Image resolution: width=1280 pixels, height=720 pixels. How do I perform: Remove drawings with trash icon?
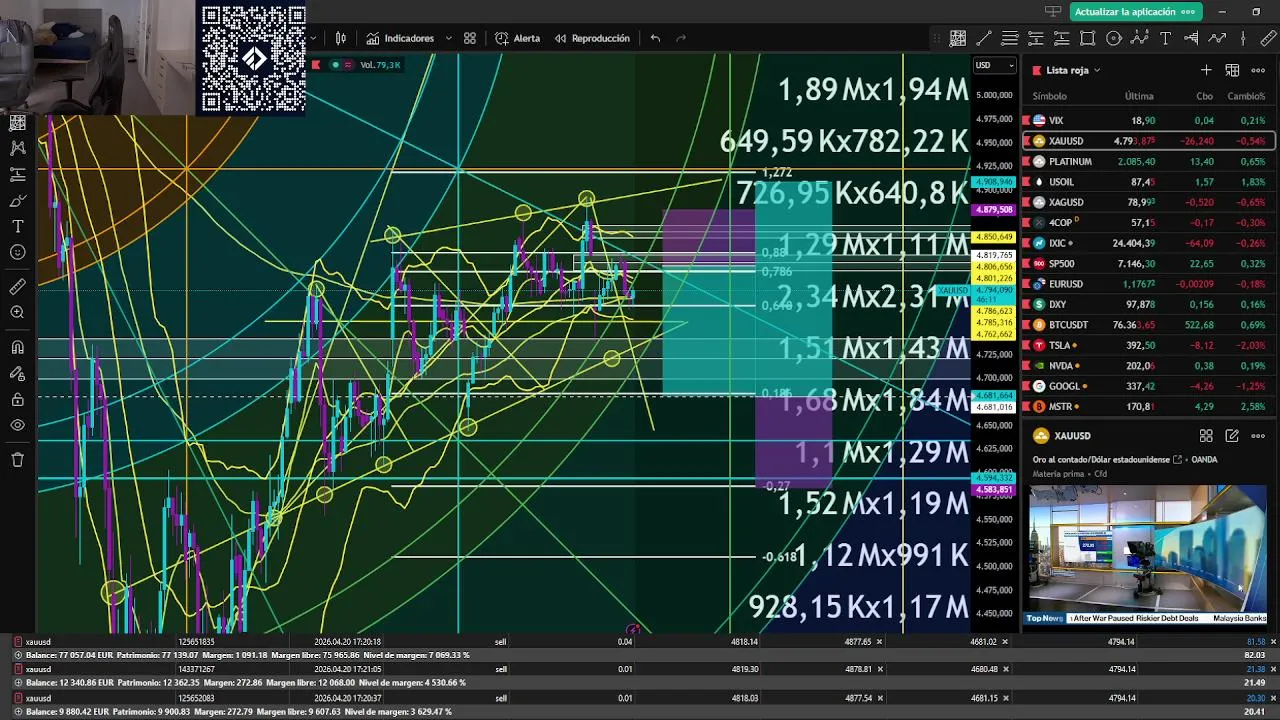pyautogui.click(x=17, y=460)
